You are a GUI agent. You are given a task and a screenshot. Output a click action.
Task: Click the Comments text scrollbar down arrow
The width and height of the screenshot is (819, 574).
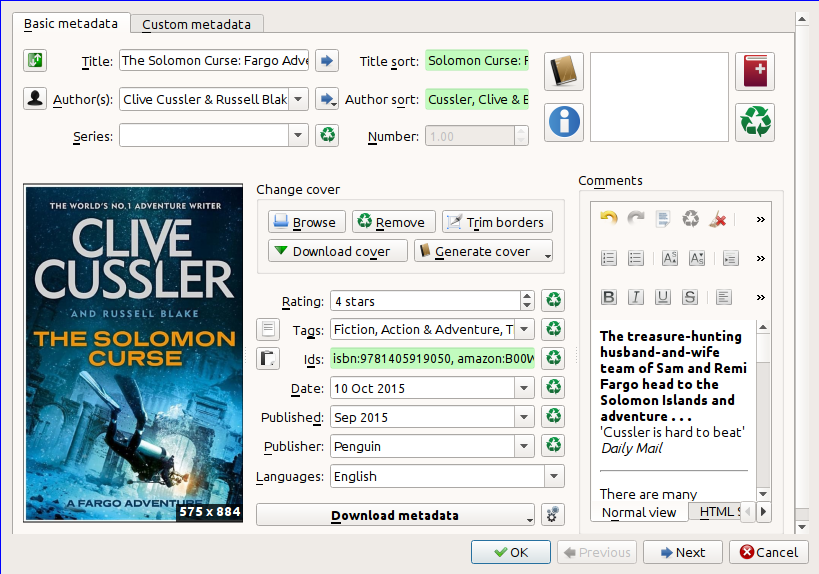pos(763,494)
